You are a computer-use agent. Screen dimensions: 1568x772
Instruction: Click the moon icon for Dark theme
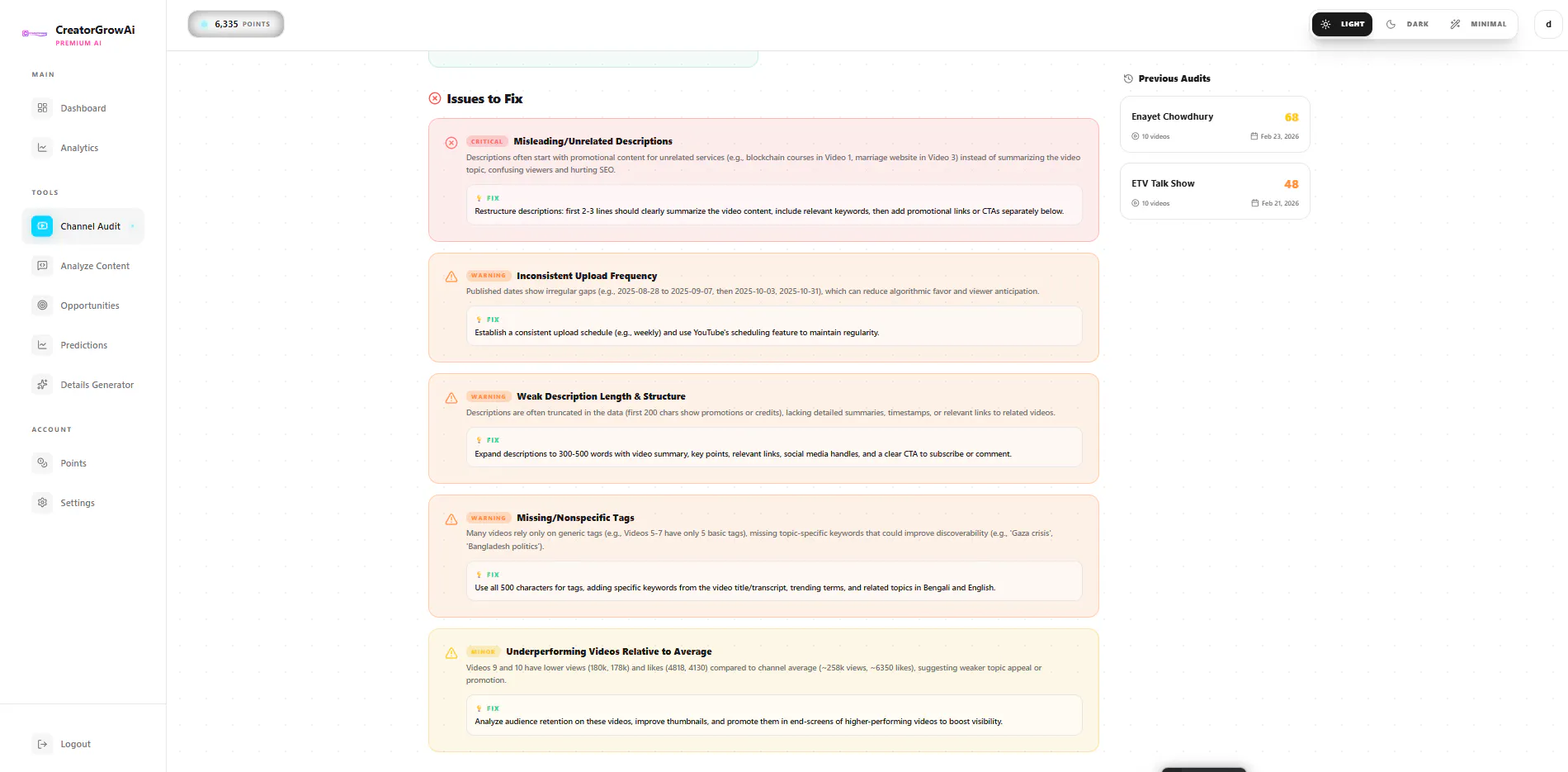1391,24
